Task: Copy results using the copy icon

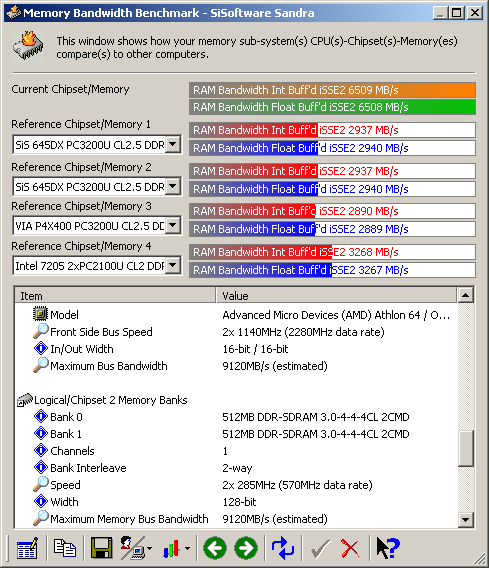Action: pos(64,547)
